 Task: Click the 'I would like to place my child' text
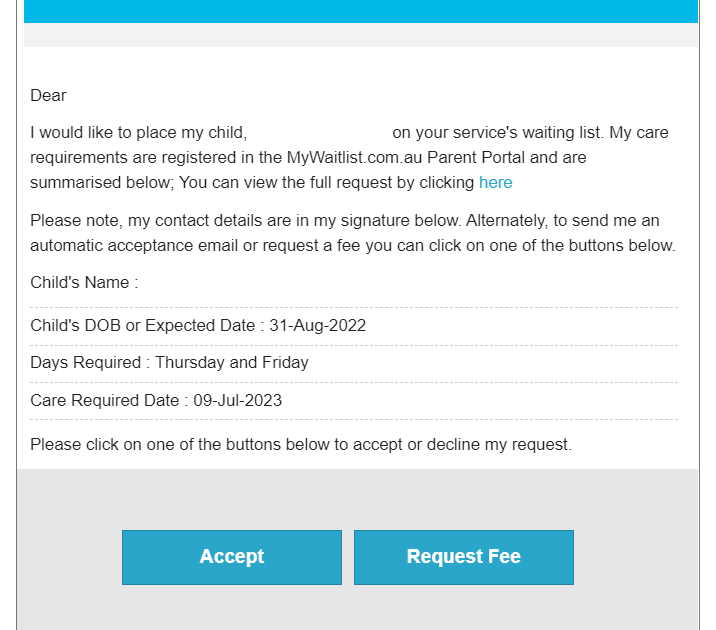tap(138, 133)
